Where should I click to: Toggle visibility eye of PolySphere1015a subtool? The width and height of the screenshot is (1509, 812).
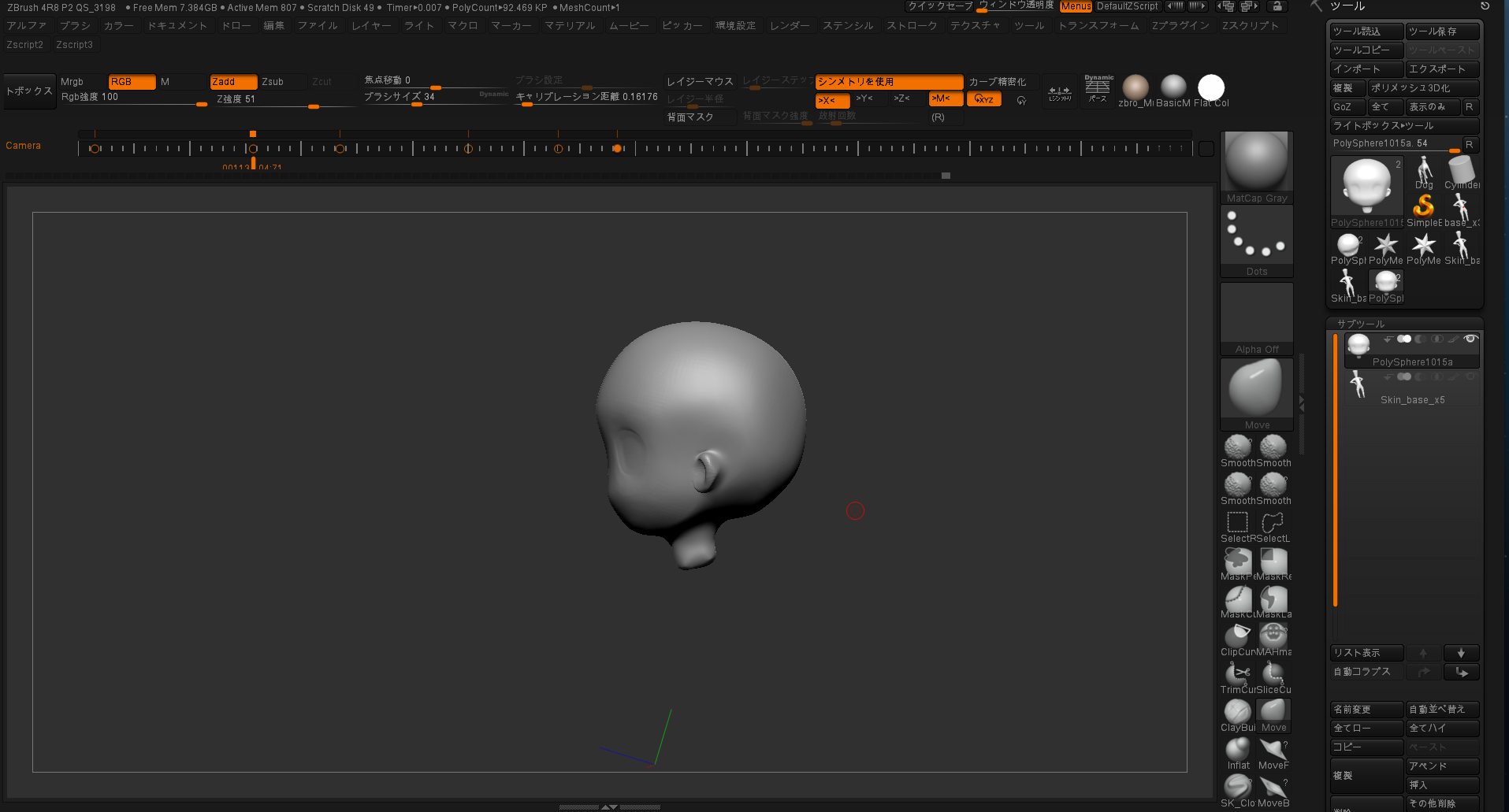1470,339
